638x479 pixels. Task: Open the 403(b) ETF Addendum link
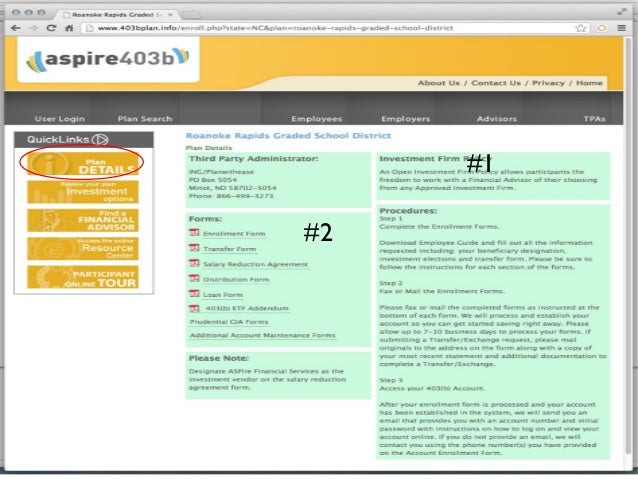click(x=247, y=308)
